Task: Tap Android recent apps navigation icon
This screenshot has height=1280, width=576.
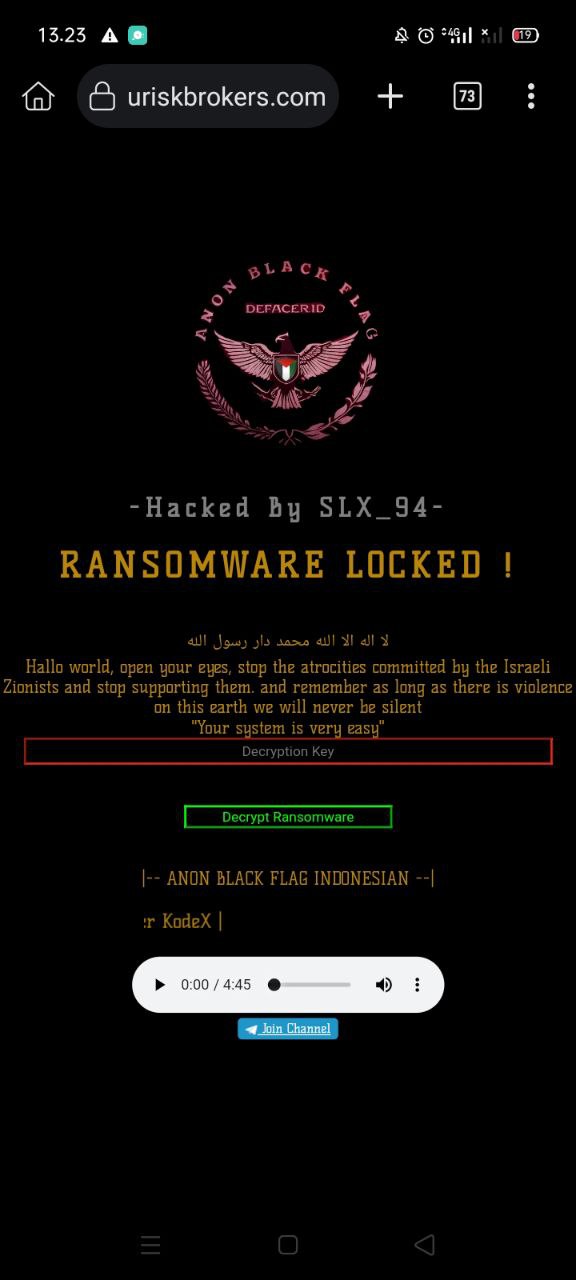Action: point(151,1245)
